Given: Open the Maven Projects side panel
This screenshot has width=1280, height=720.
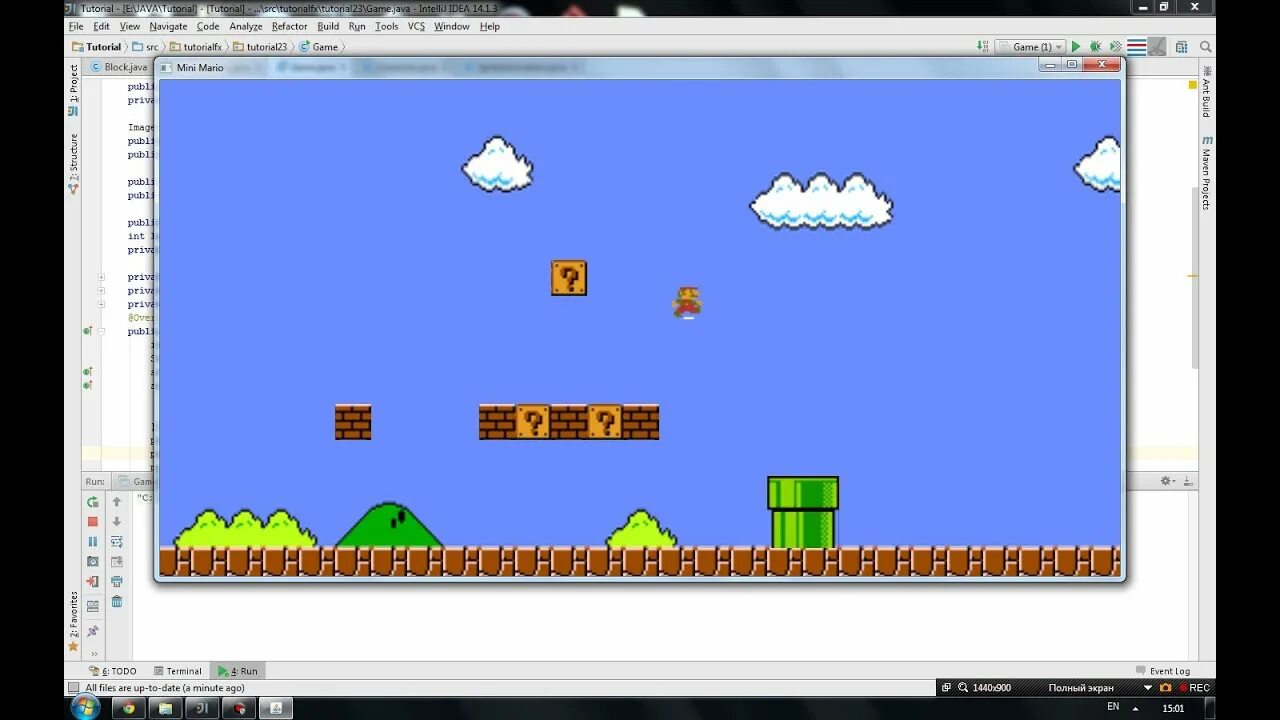Looking at the screenshot, I should tap(1207, 172).
